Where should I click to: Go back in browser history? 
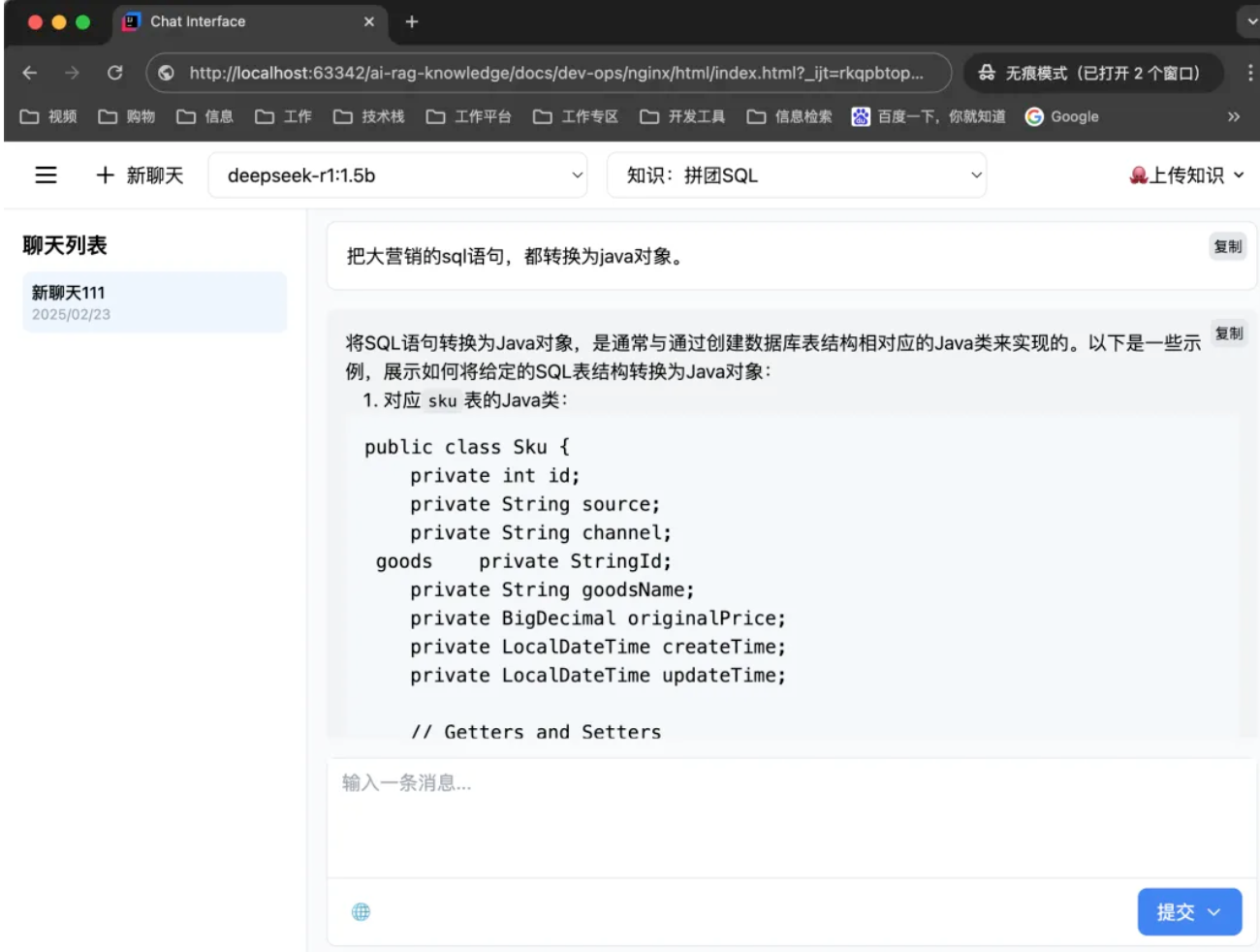pyautogui.click(x=30, y=73)
